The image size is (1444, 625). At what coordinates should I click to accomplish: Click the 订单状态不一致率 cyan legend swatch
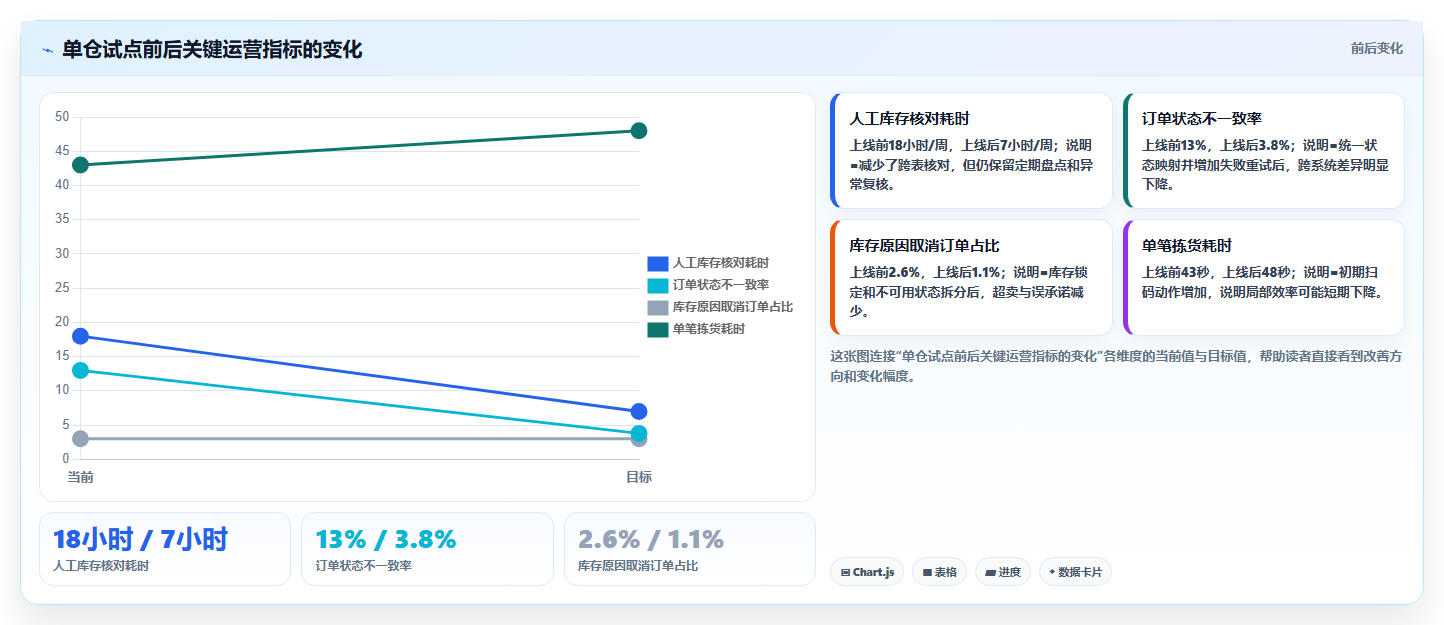tap(657, 285)
